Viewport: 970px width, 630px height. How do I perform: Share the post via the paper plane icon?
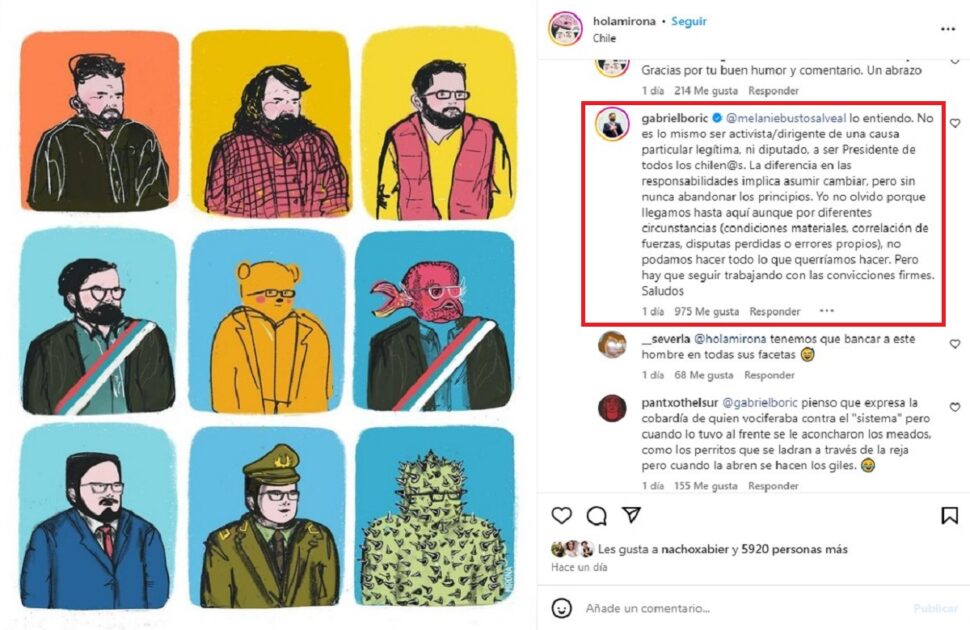631,516
